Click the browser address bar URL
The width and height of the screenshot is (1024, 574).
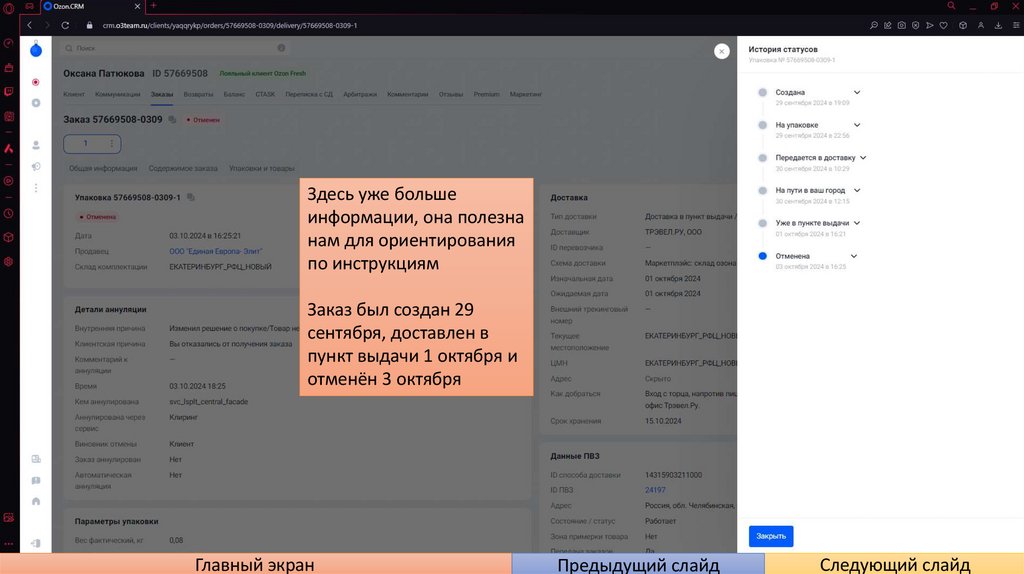pos(230,25)
